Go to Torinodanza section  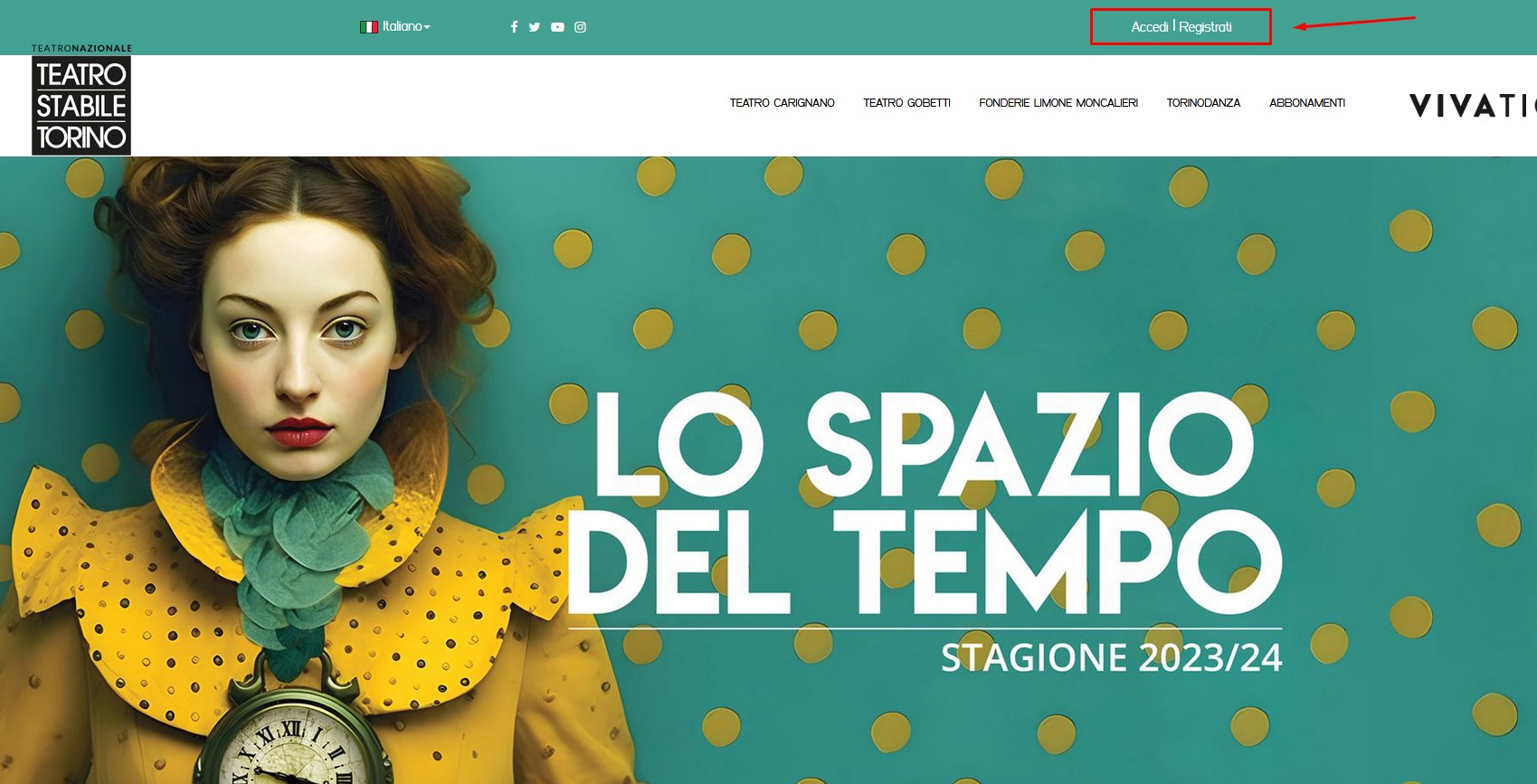point(1203,103)
